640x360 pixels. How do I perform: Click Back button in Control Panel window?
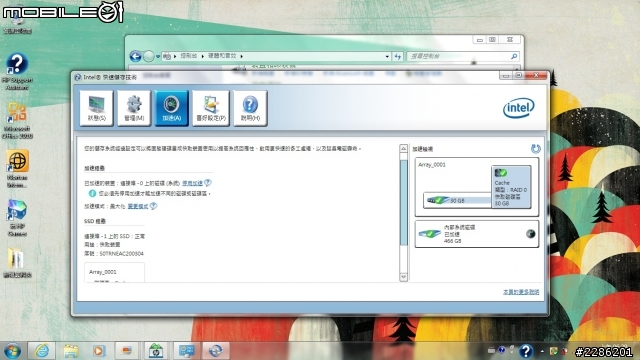point(136,56)
